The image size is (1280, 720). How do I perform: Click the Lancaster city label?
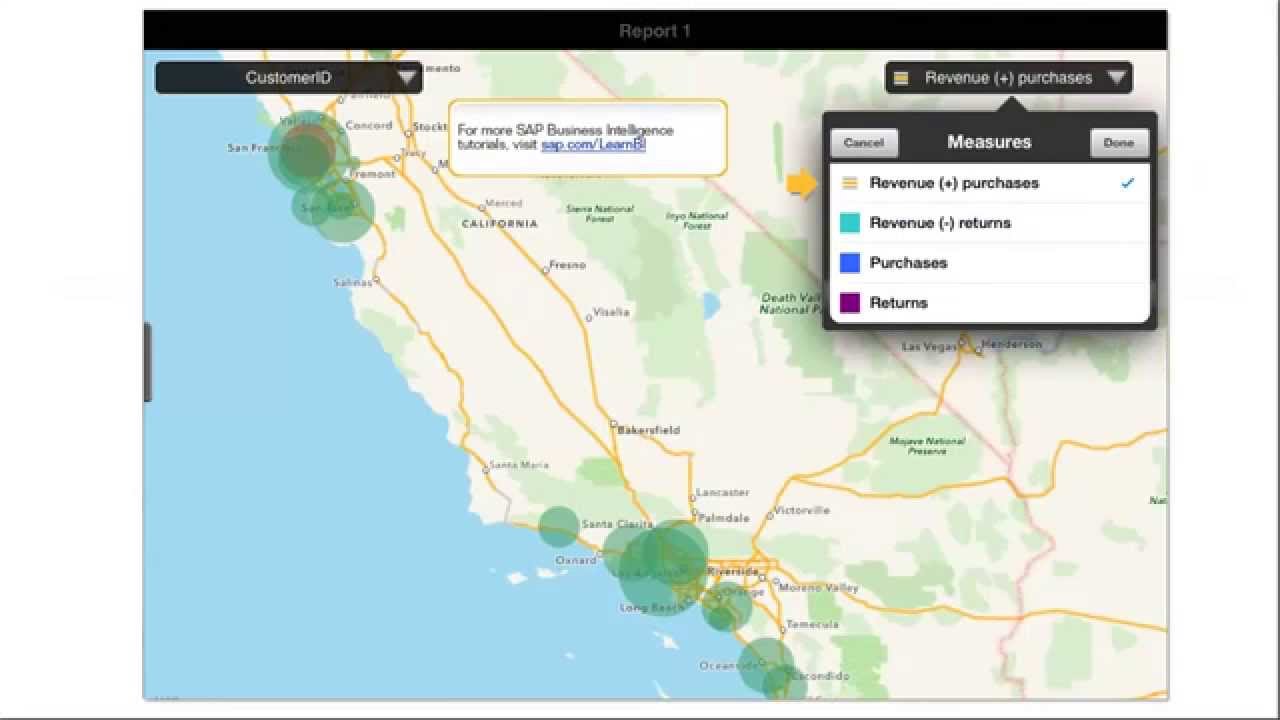pyautogui.click(x=723, y=493)
